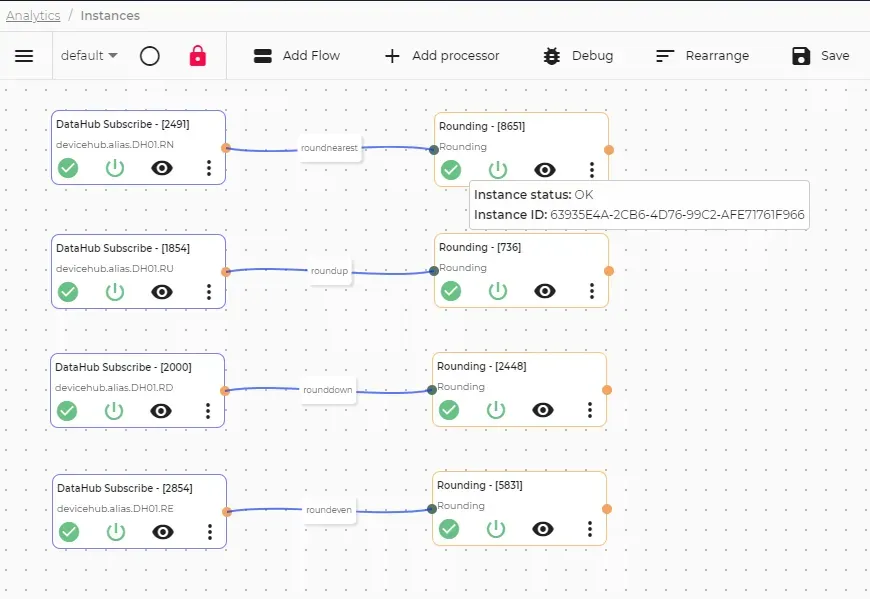Viewport: 870px width, 599px height.
Task: View Rounding [2448] with eye icon
Action: point(543,410)
